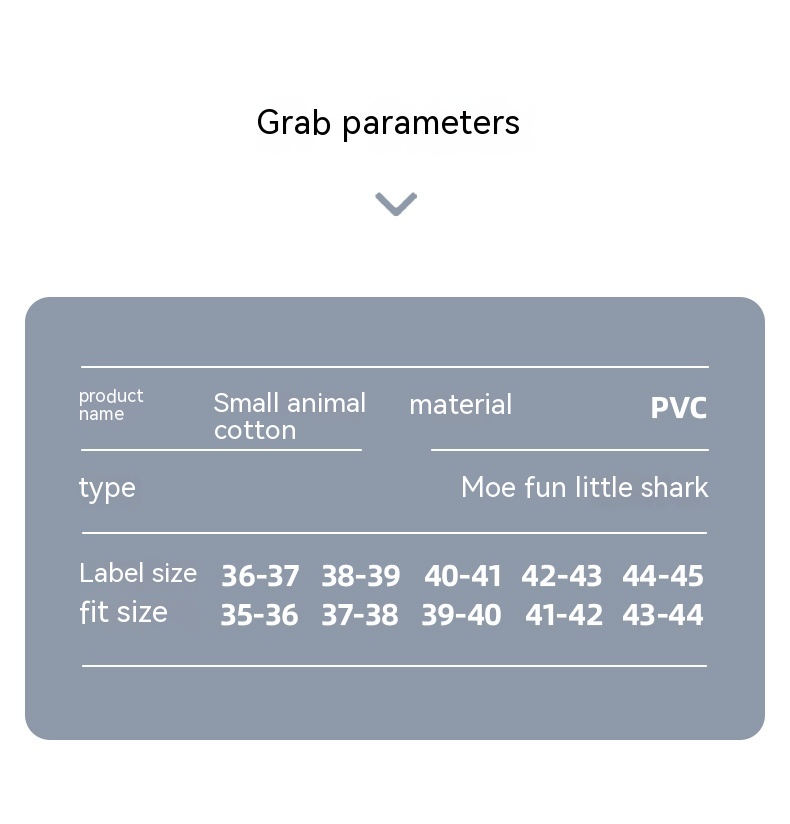Click "Small animal cotton" product value

pyautogui.click(x=289, y=416)
